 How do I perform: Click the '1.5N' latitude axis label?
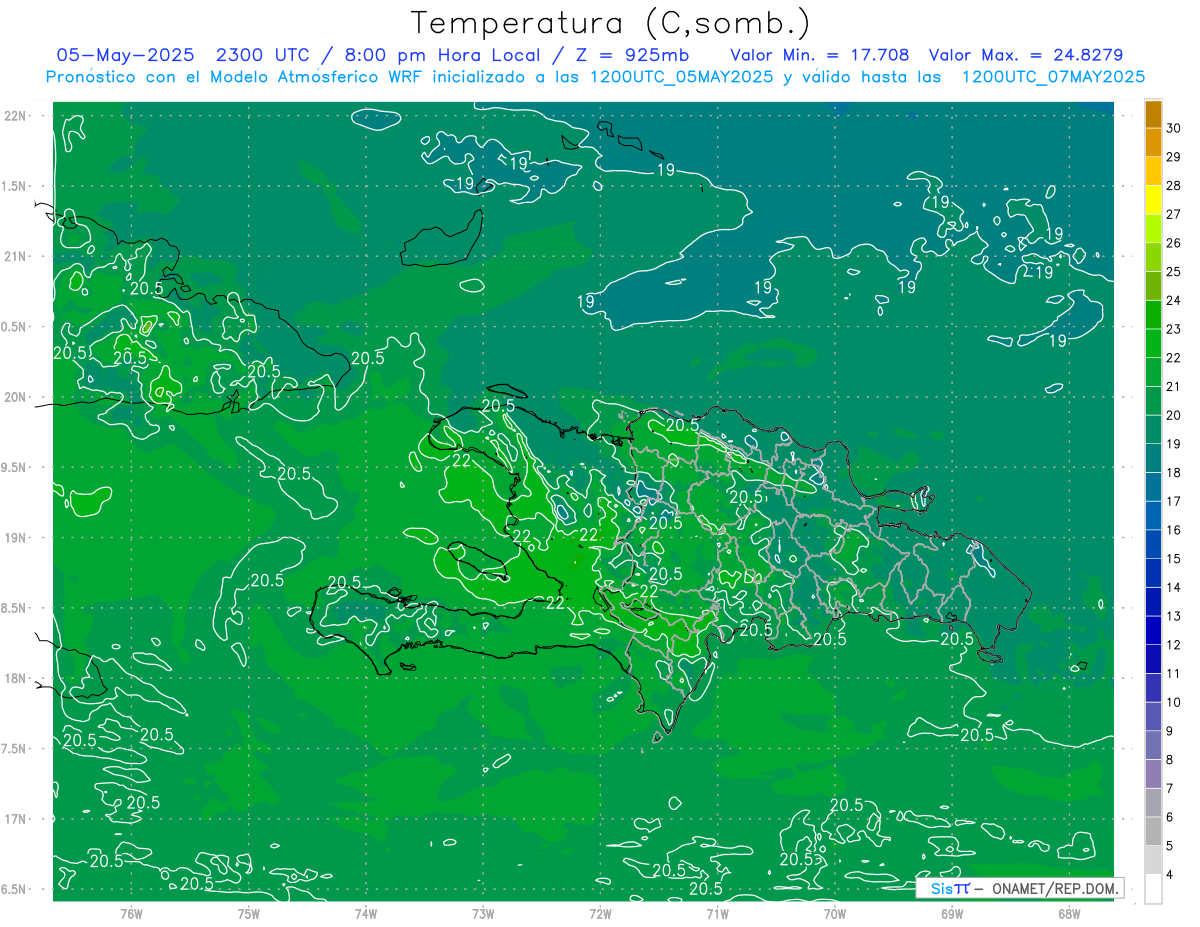[15, 187]
